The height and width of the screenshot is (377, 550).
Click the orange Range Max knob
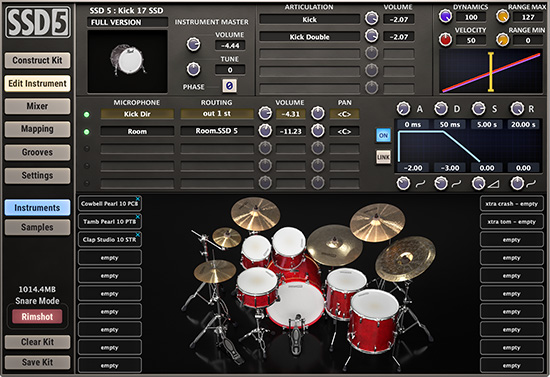[502, 16]
